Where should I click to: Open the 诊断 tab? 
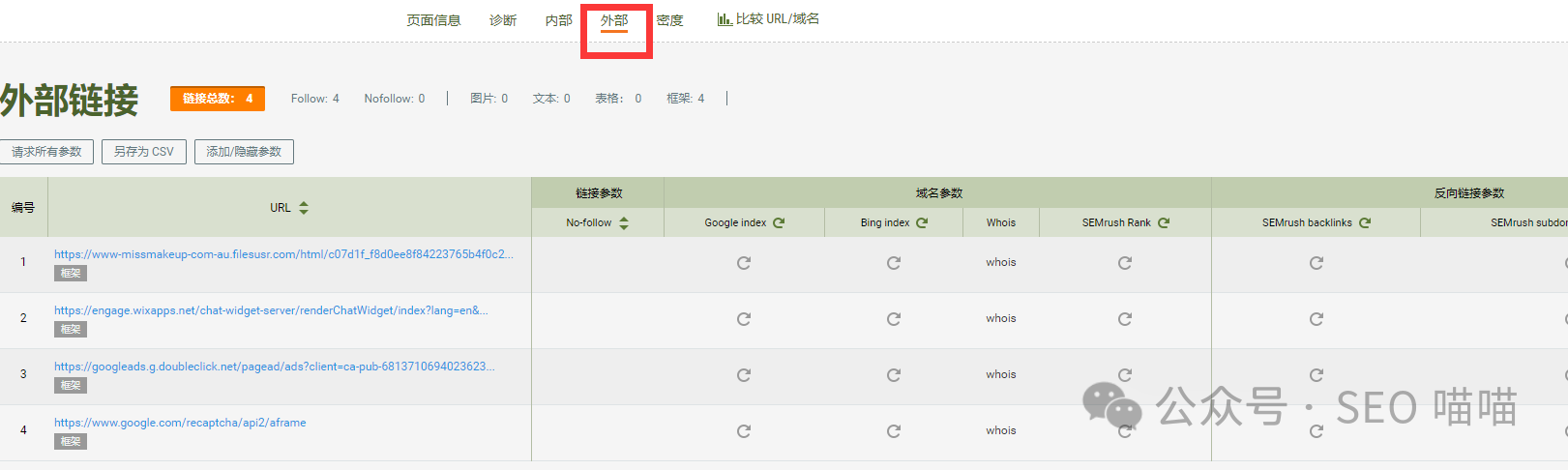coord(503,20)
